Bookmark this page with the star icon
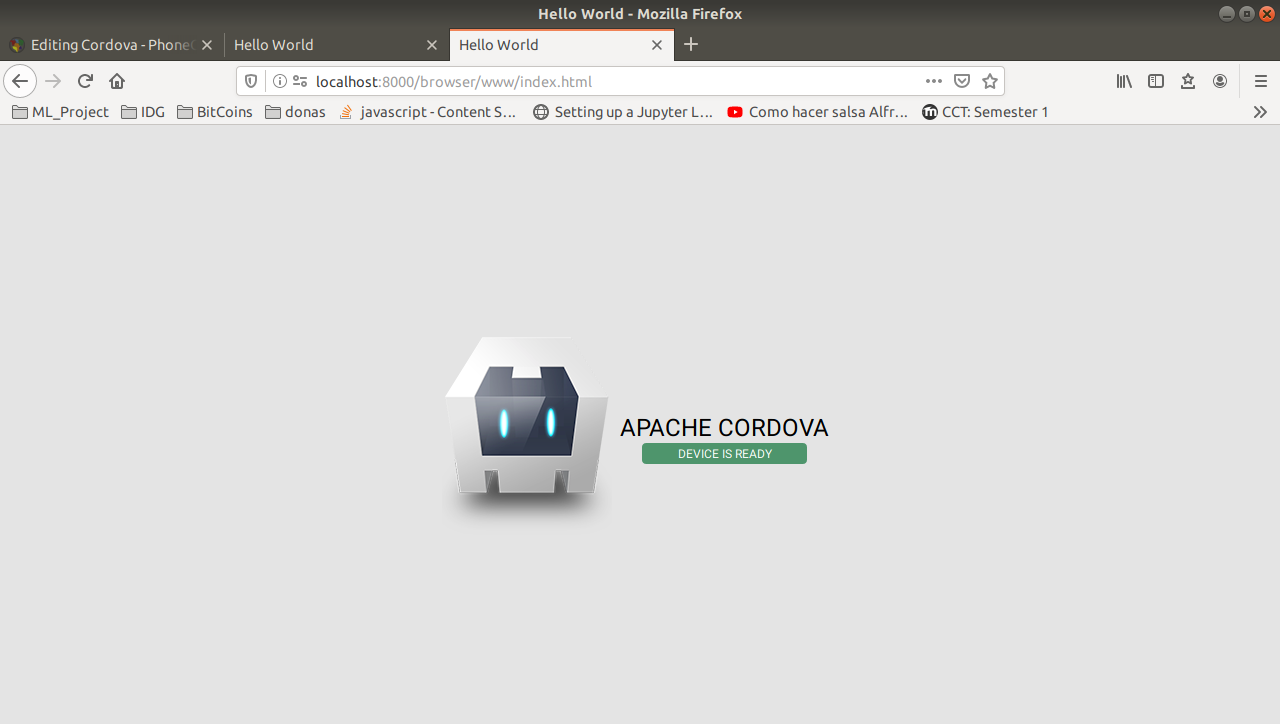 click(989, 81)
